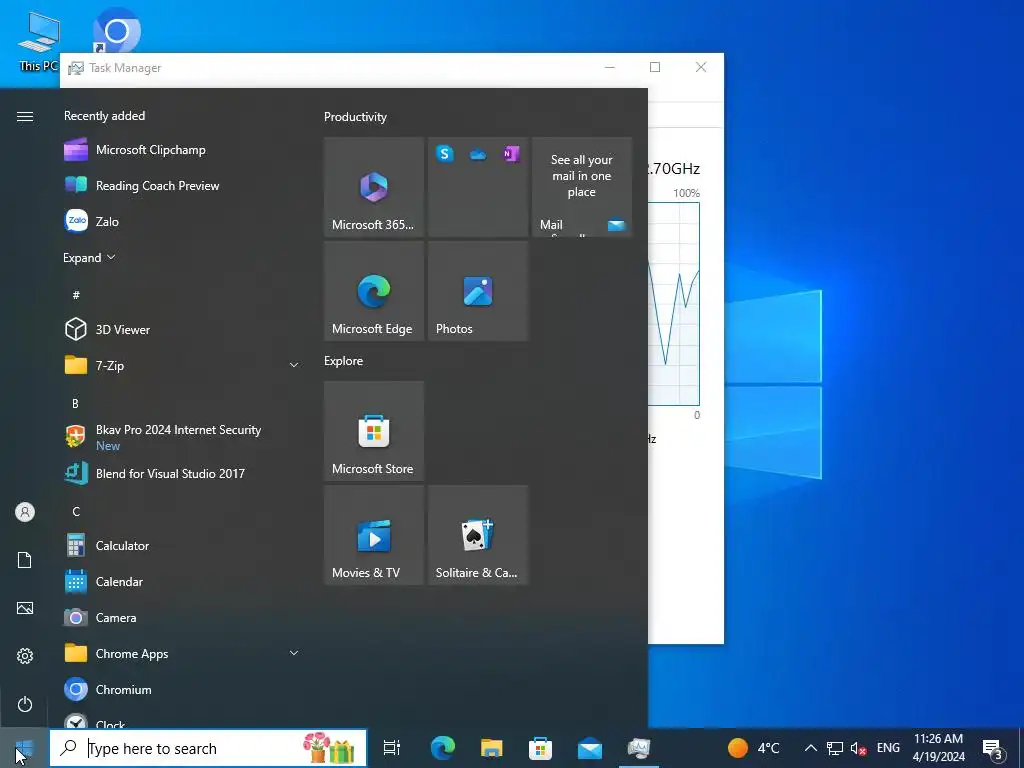1024x768 pixels.
Task: Click the Start button
Action: pos(24,748)
